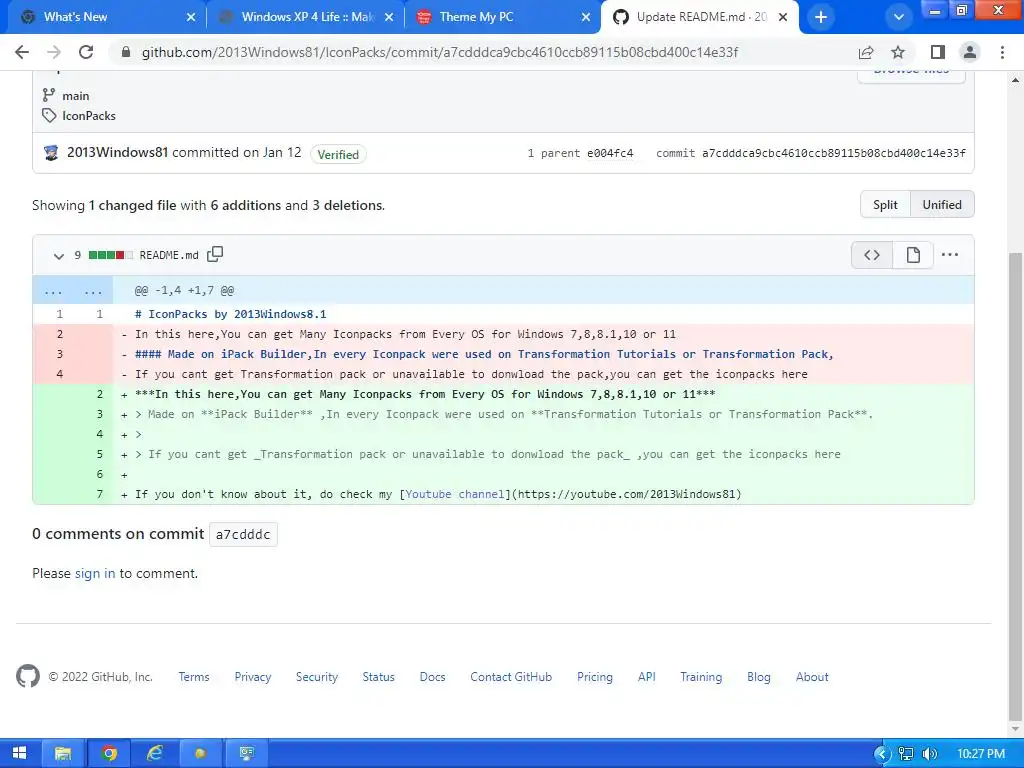Switch diff view to Unified
Image resolution: width=1024 pixels, height=768 pixels.
click(x=942, y=204)
